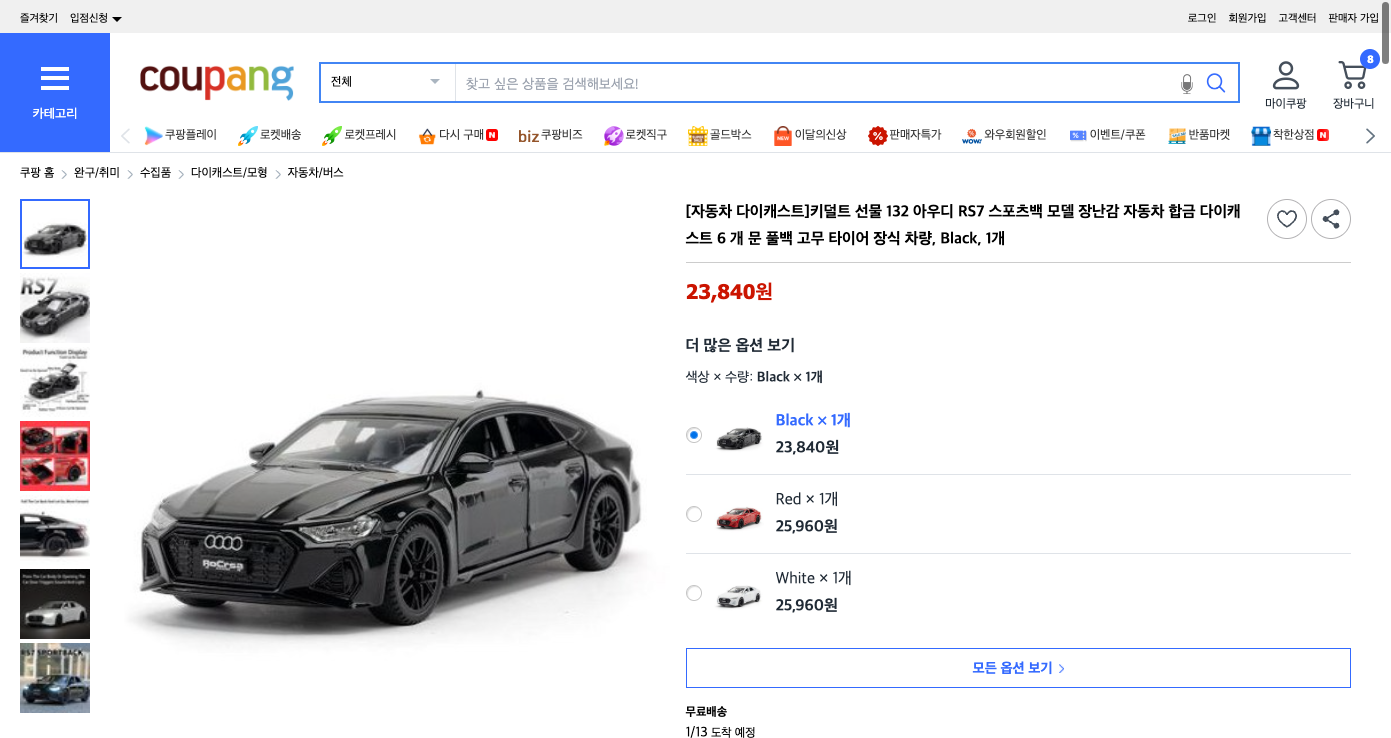Open the 전체 search category dropdown
This screenshot has height=738, width=1391.
[x=386, y=82]
